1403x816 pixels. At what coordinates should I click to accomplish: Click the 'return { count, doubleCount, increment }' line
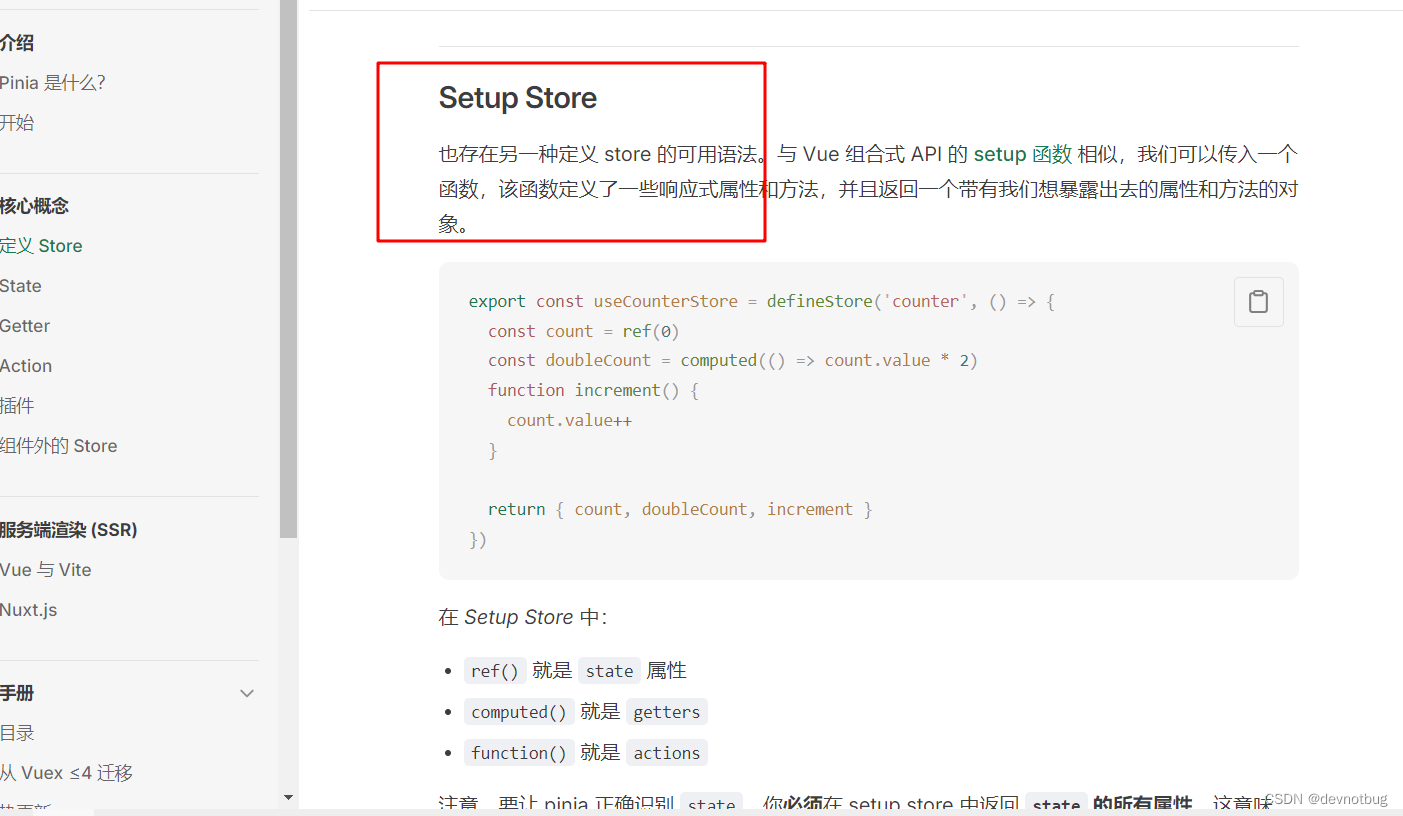[x=680, y=509]
